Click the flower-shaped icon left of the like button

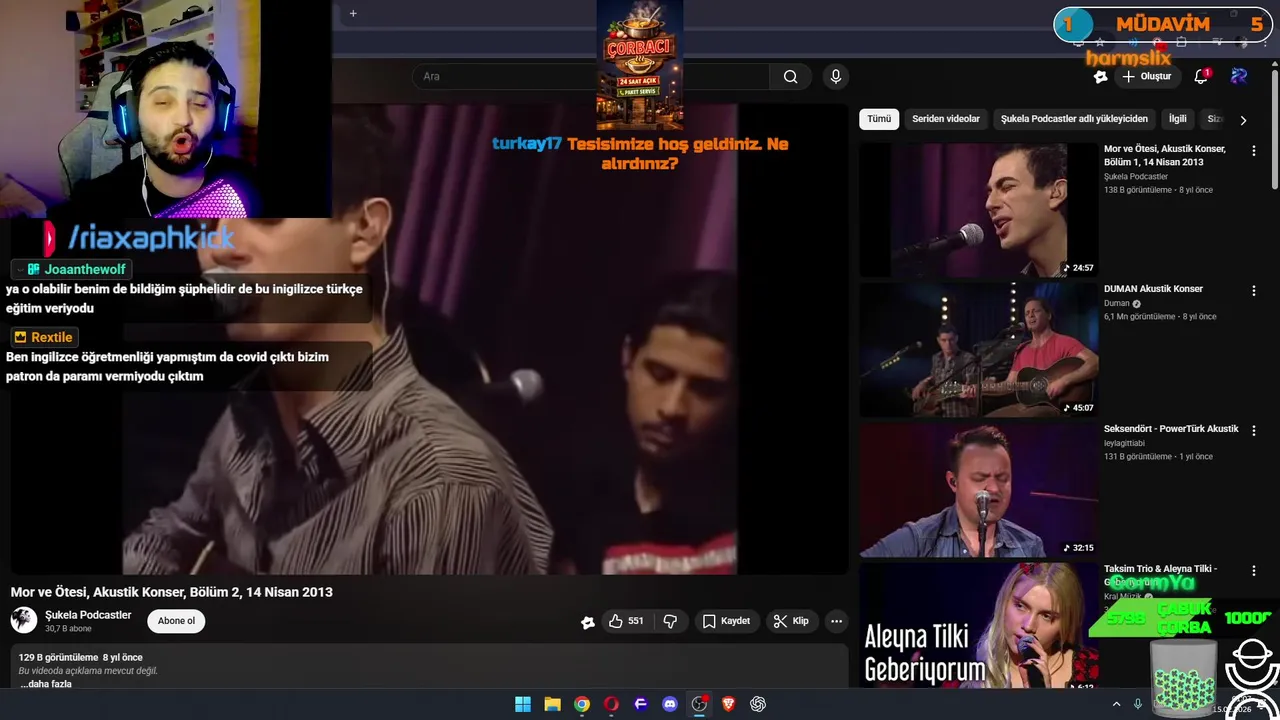click(588, 622)
